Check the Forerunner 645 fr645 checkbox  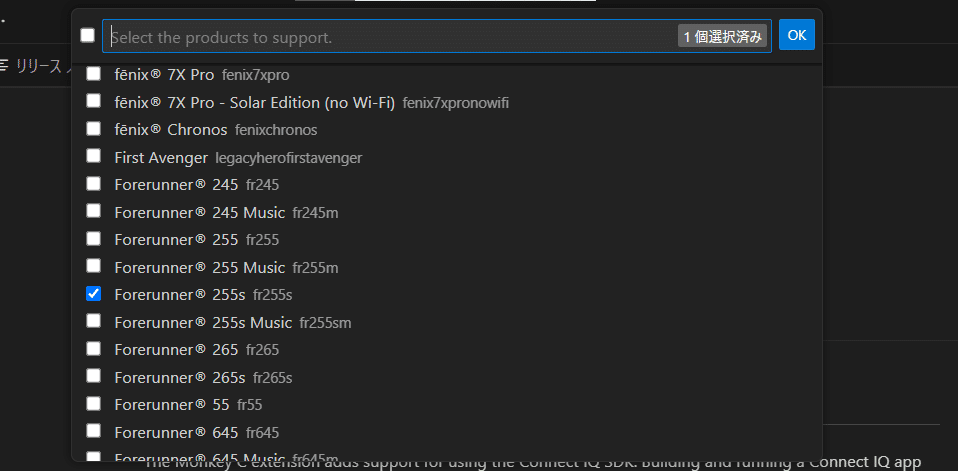coord(93,431)
